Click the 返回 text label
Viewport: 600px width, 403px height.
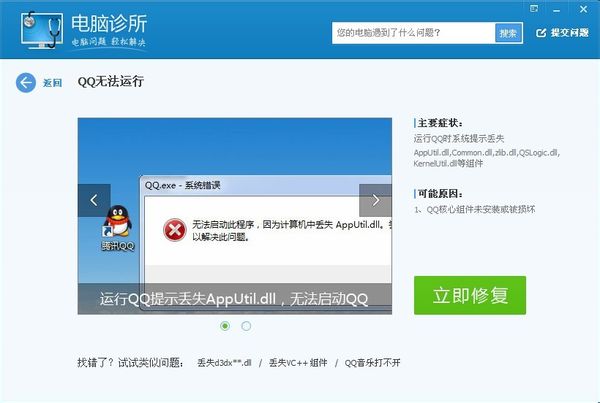[52, 83]
